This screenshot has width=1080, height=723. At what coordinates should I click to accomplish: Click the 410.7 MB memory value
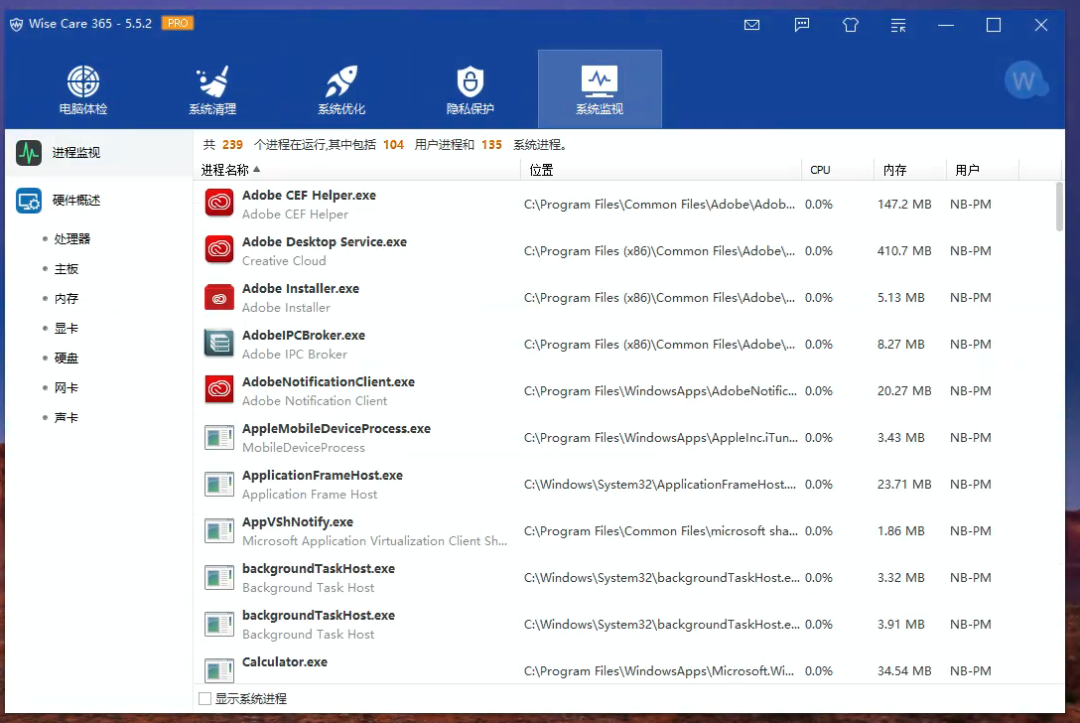[x=904, y=251]
